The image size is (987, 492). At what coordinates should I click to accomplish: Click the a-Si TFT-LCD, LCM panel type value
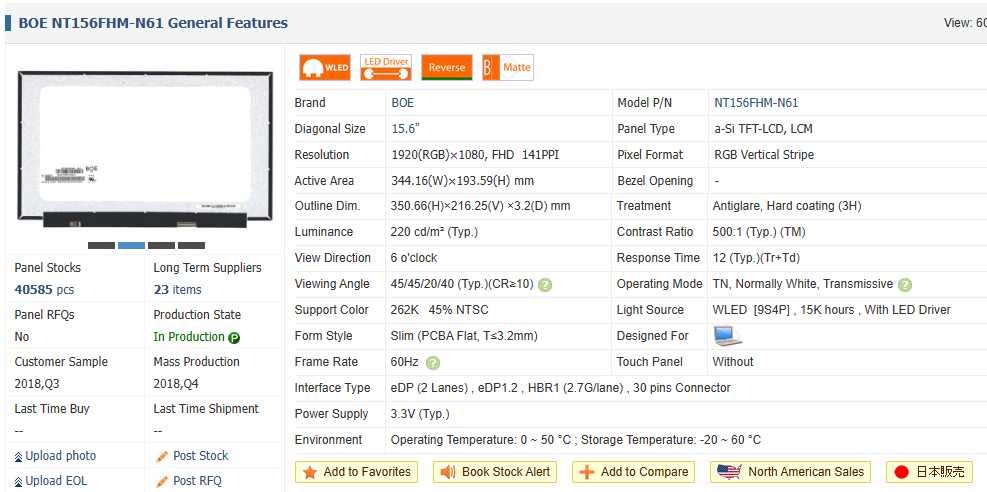coord(763,129)
